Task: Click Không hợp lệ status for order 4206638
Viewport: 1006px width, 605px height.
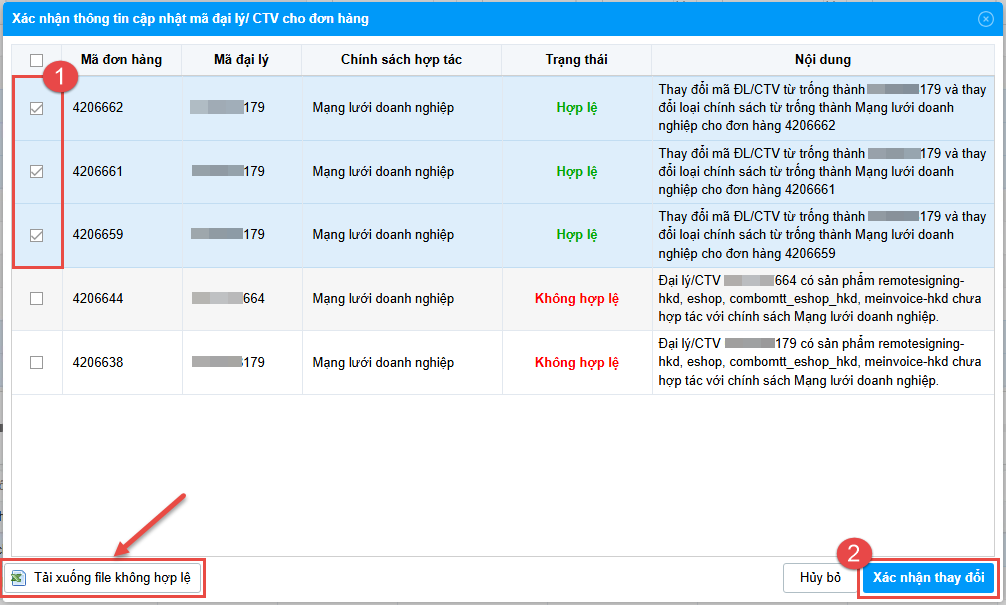Action: [577, 362]
